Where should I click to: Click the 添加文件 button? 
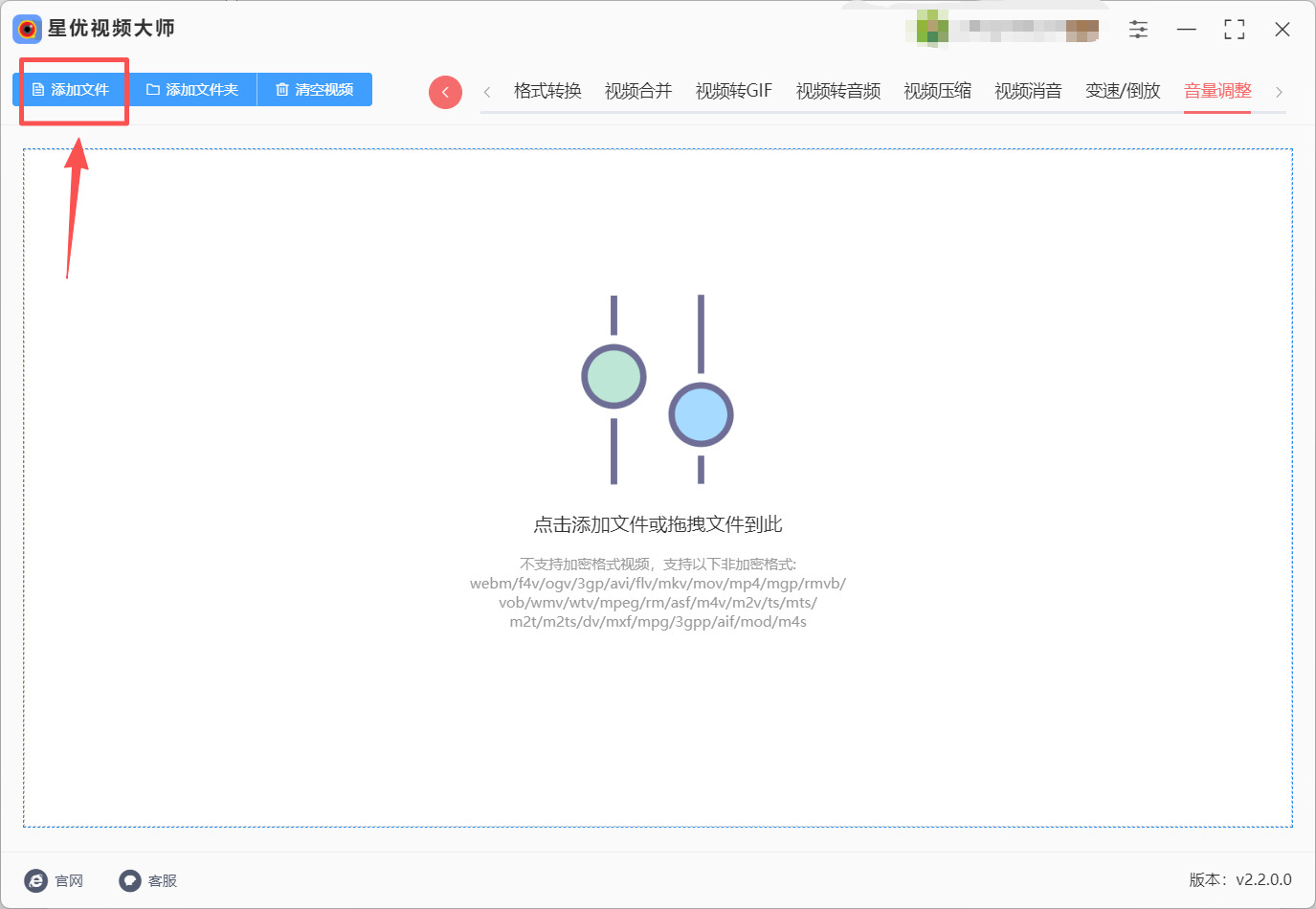click(70, 90)
